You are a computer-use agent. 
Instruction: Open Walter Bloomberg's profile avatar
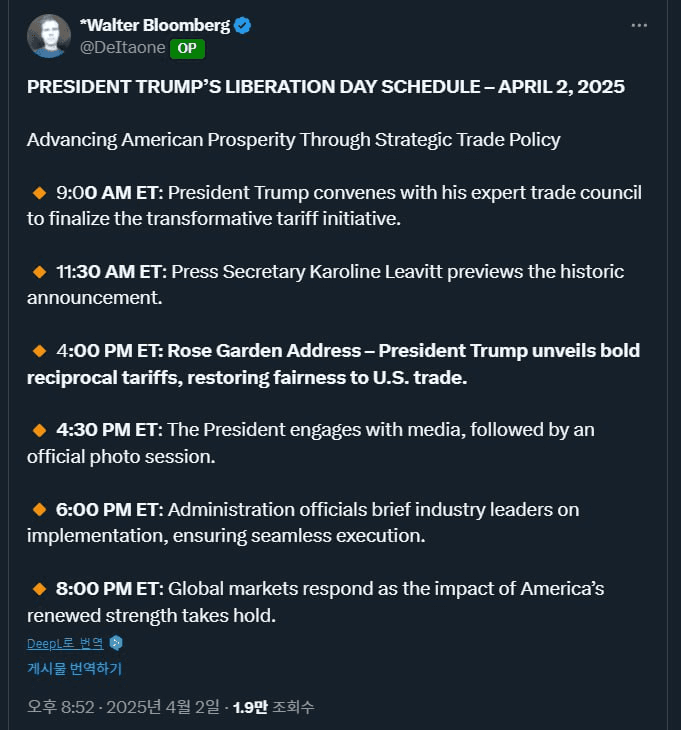pos(49,36)
